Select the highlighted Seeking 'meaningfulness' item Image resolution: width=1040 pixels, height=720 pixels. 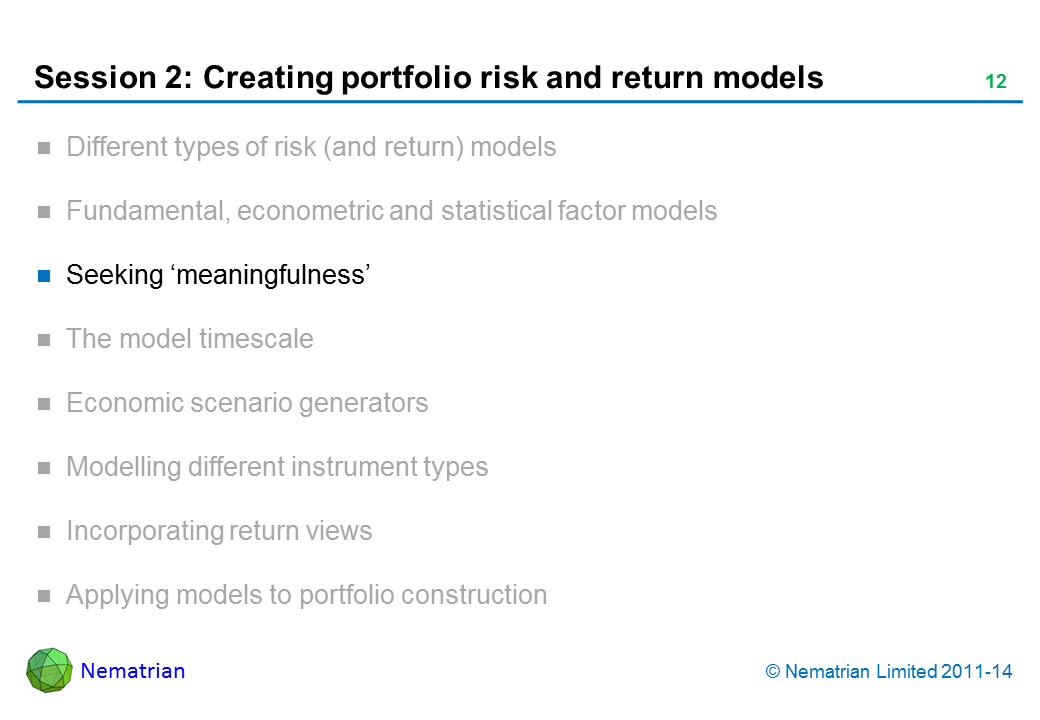(219, 275)
